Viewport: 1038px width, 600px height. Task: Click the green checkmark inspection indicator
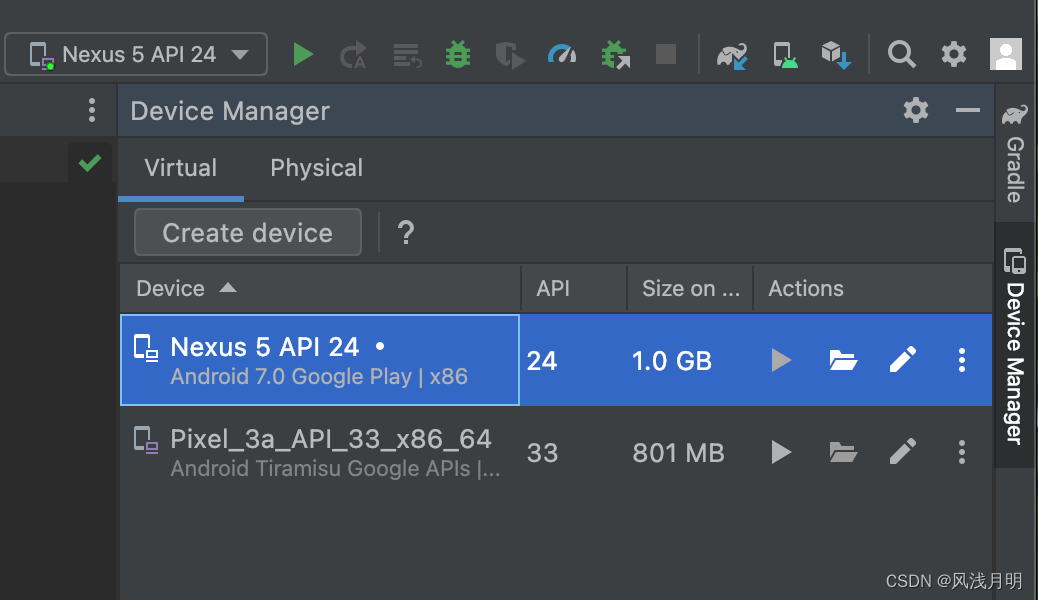89,162
